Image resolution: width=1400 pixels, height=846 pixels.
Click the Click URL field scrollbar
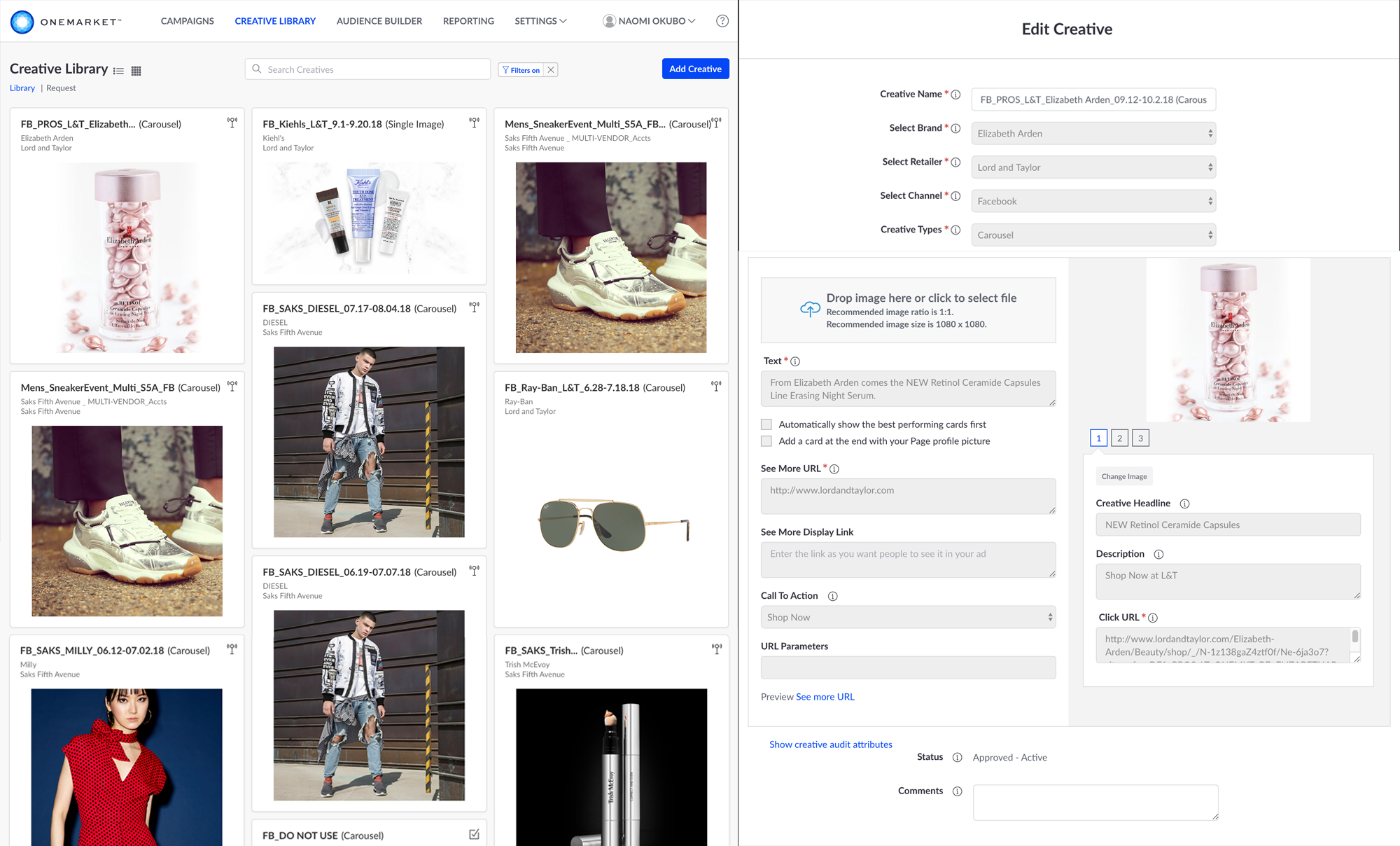point(1355,637)
